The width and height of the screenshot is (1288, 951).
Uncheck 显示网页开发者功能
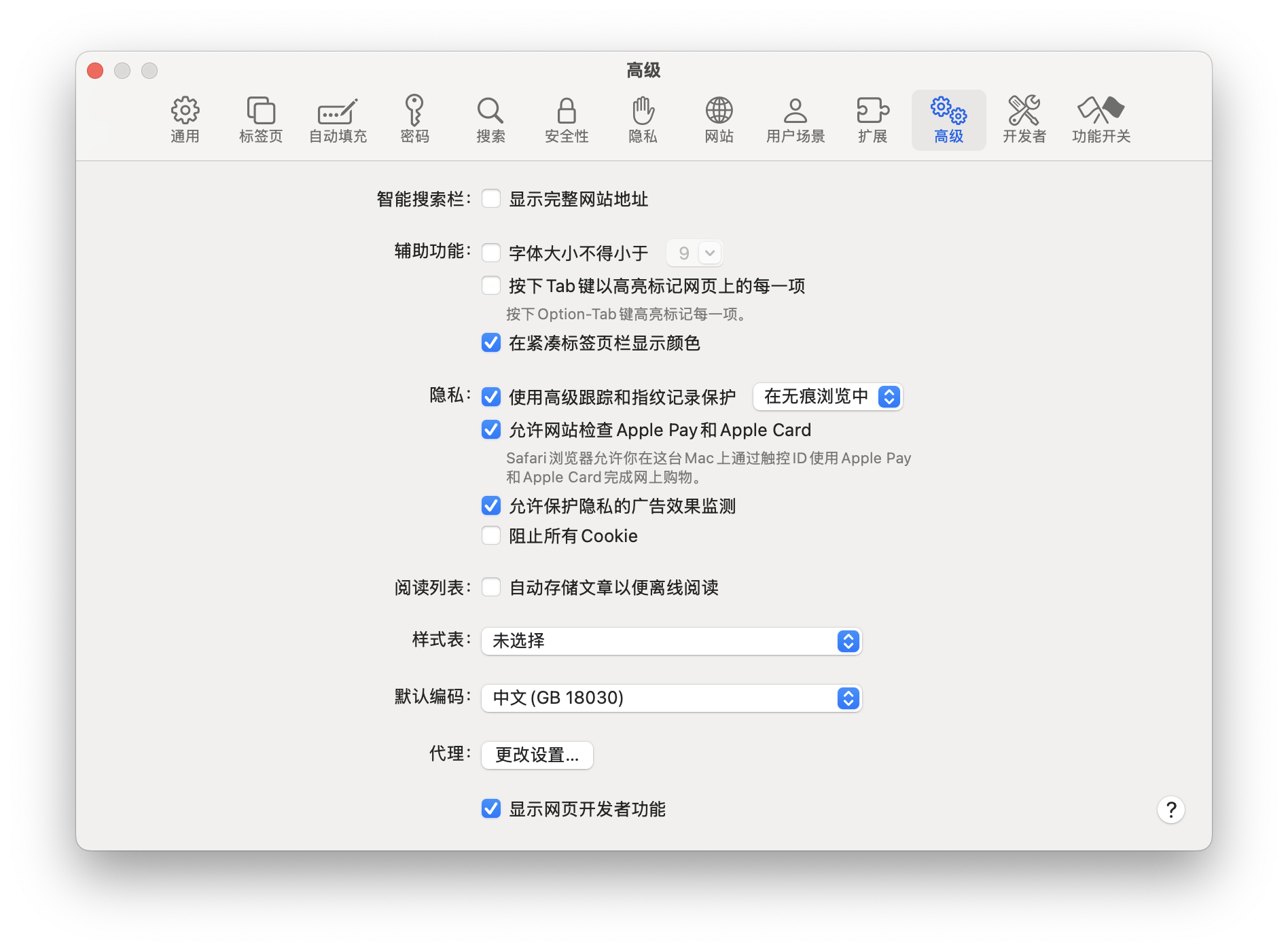tap(491, 809)
